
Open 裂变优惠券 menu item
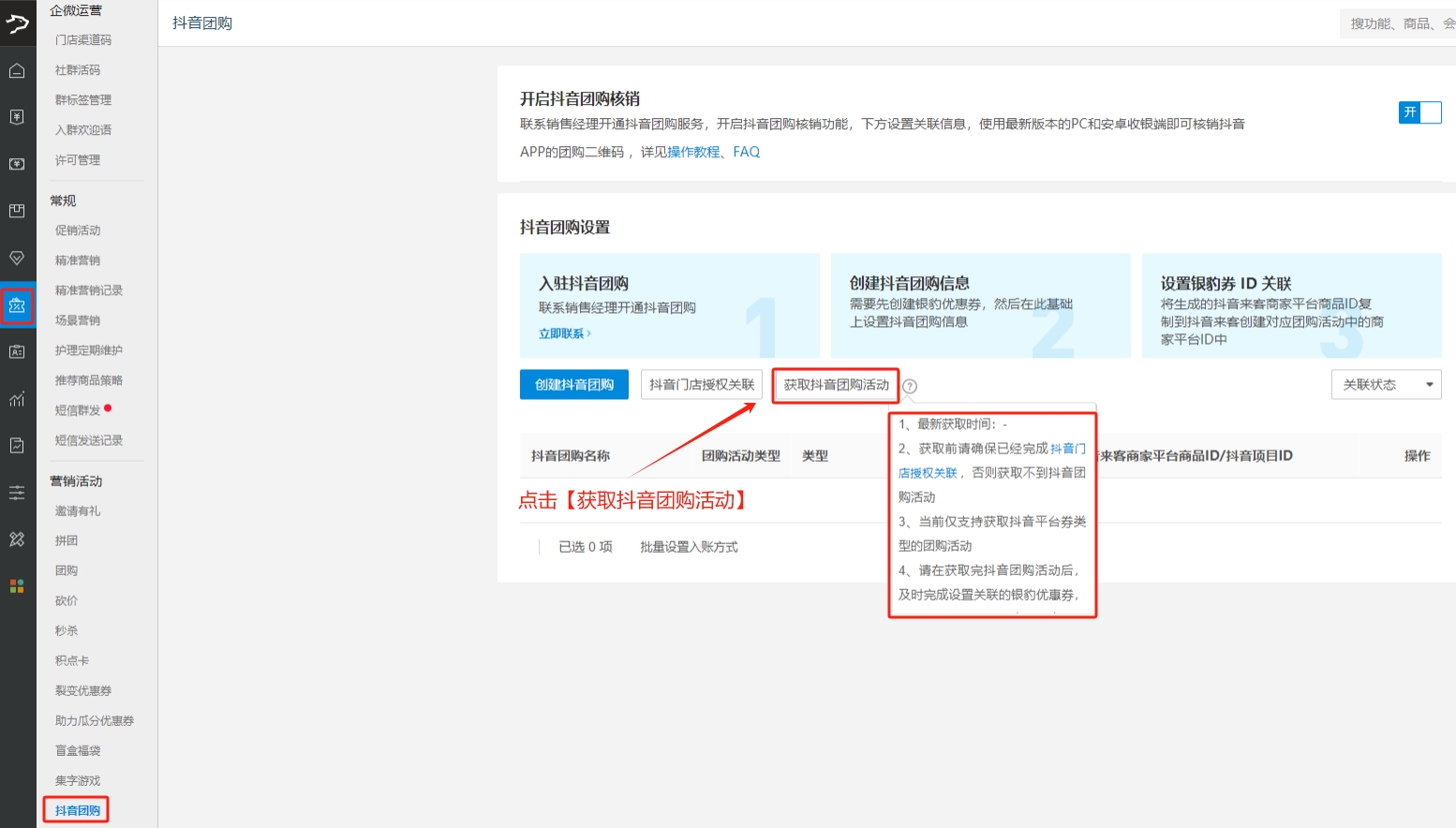[x=83, y=690]
